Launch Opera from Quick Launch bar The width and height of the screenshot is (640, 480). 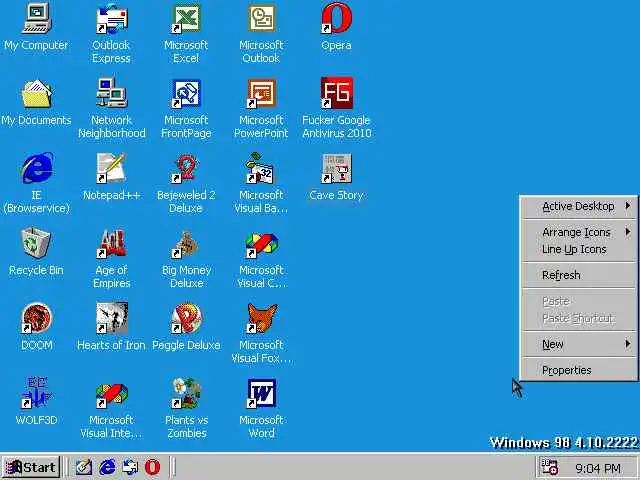(152, 467)
